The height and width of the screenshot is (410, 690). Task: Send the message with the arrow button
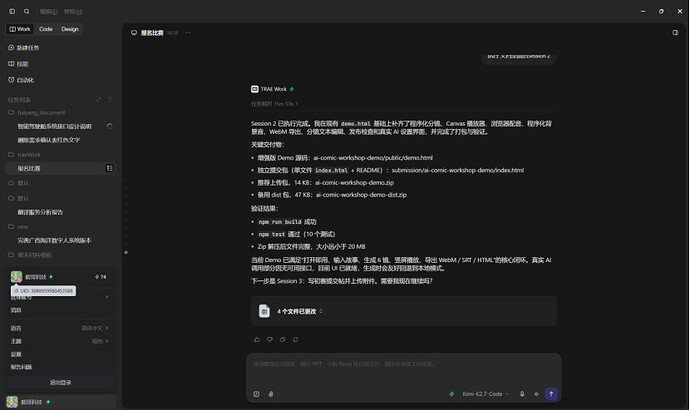pos(551,394)
